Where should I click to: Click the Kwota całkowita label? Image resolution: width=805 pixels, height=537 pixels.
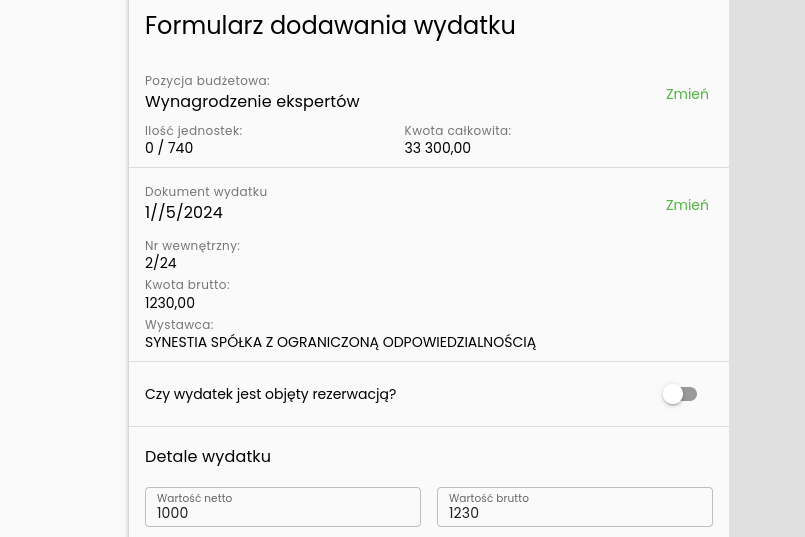[x=457, y=131]
